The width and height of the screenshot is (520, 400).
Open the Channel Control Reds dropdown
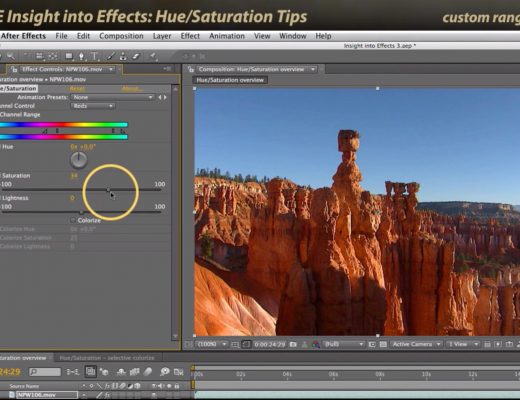[x=93, y=106]
